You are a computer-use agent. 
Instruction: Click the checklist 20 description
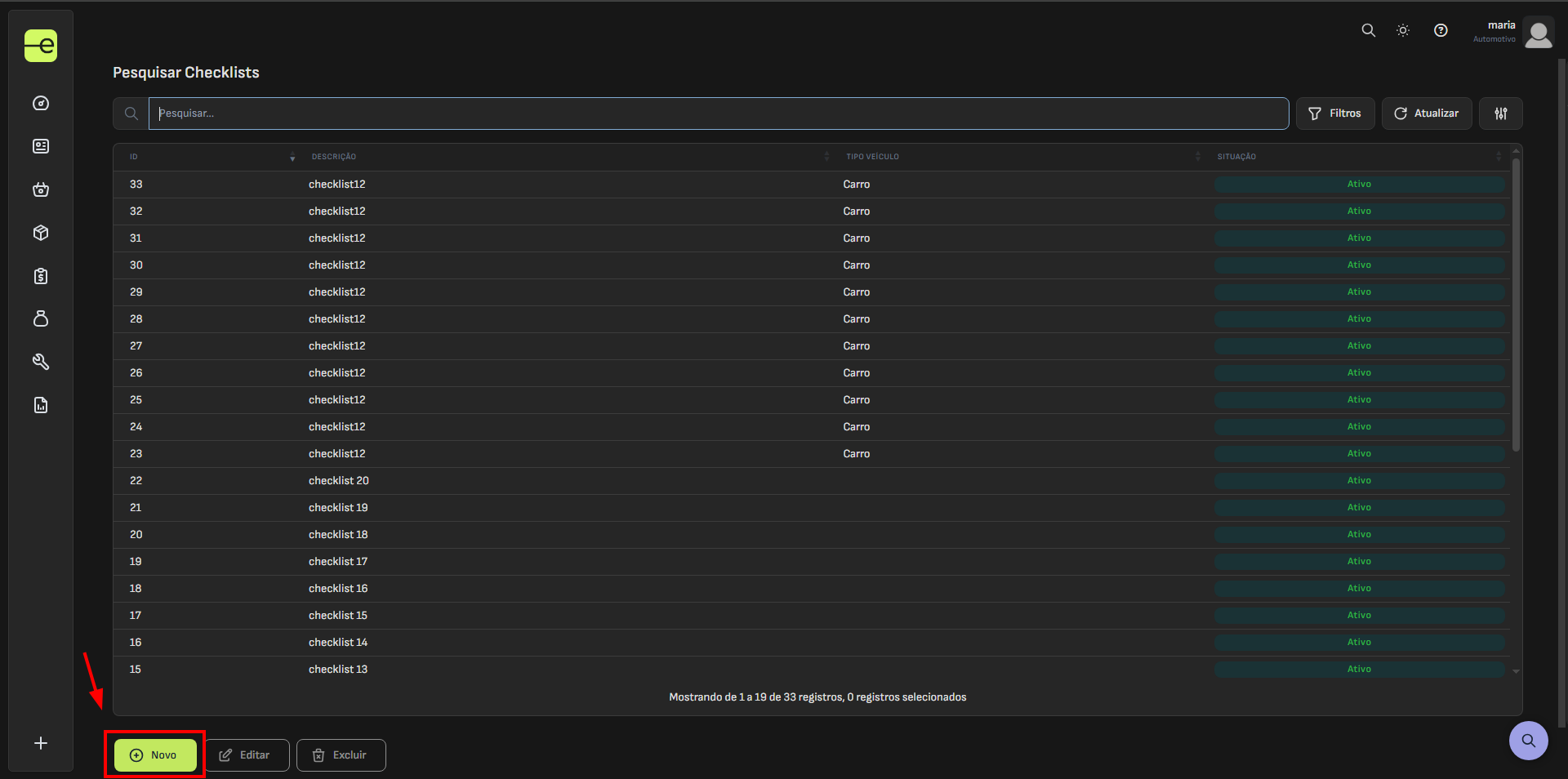point(339,481)
